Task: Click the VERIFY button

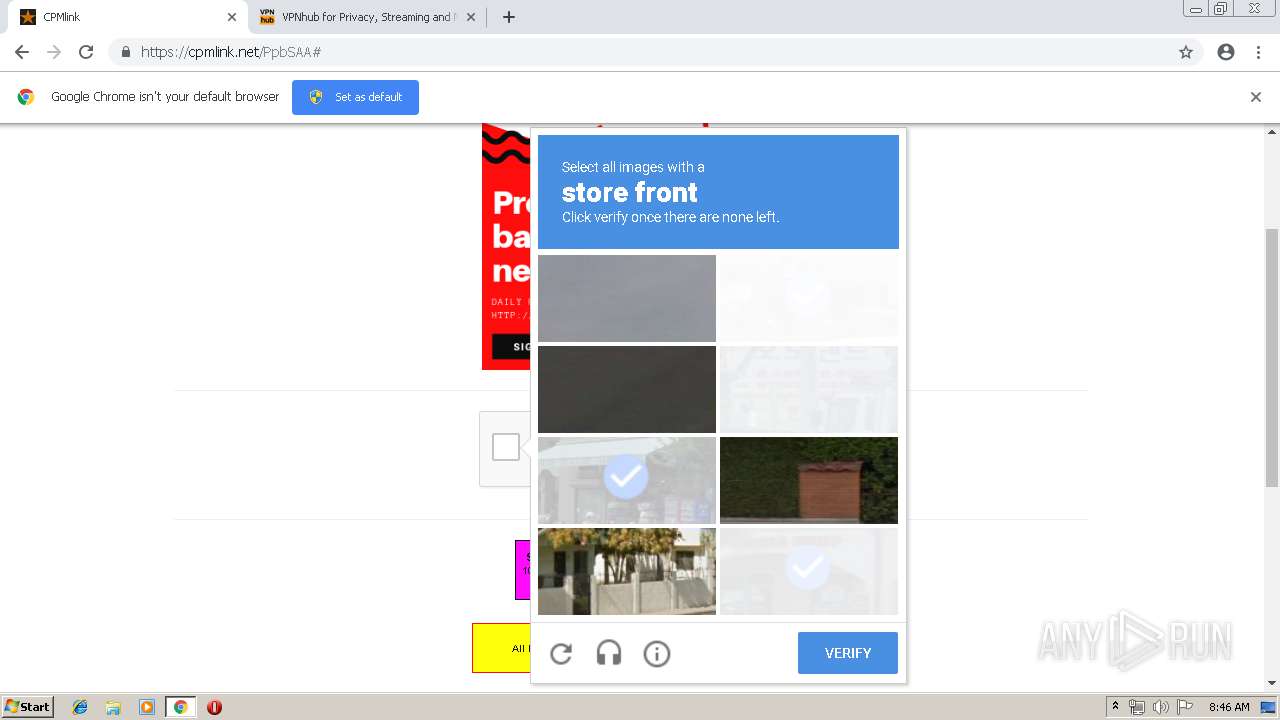Action: click(848, 653)
